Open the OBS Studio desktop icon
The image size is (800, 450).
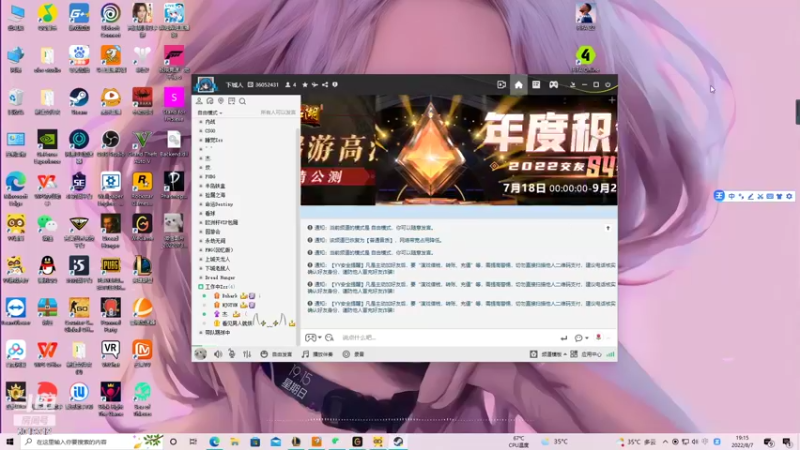point(110,143)
